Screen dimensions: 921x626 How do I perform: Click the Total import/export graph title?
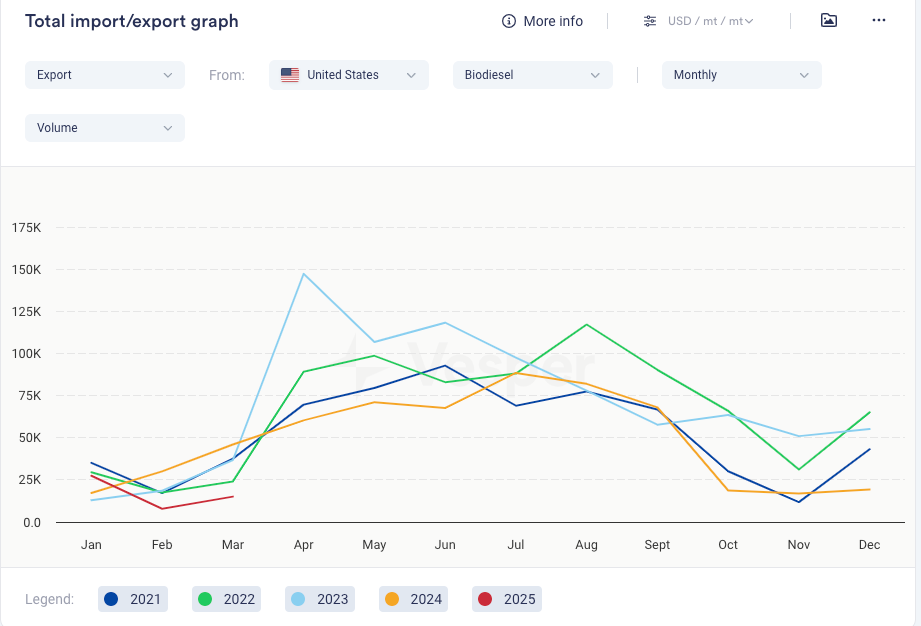(131, 21)
